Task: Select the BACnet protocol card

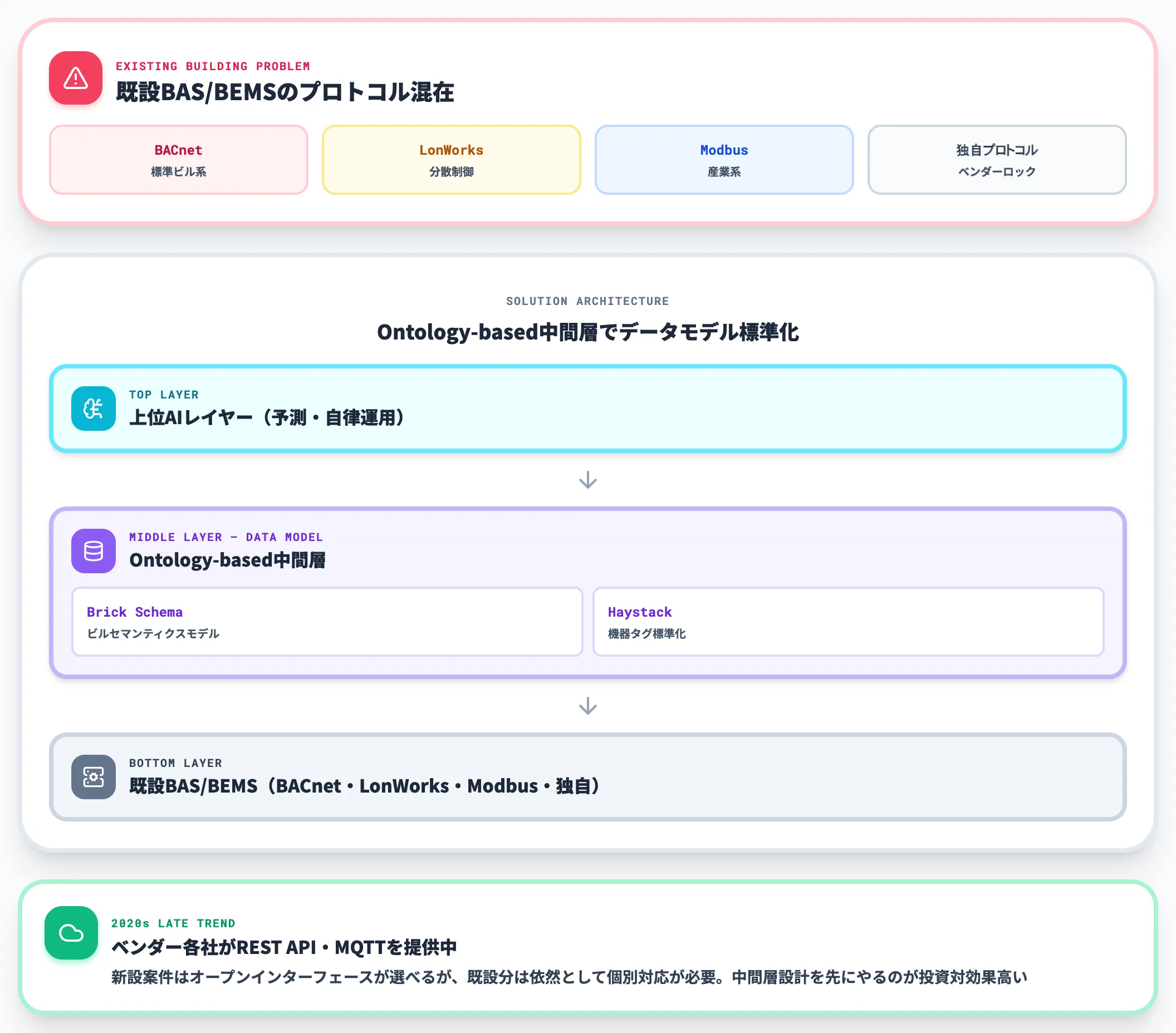Action: click(x=178, y=160)
